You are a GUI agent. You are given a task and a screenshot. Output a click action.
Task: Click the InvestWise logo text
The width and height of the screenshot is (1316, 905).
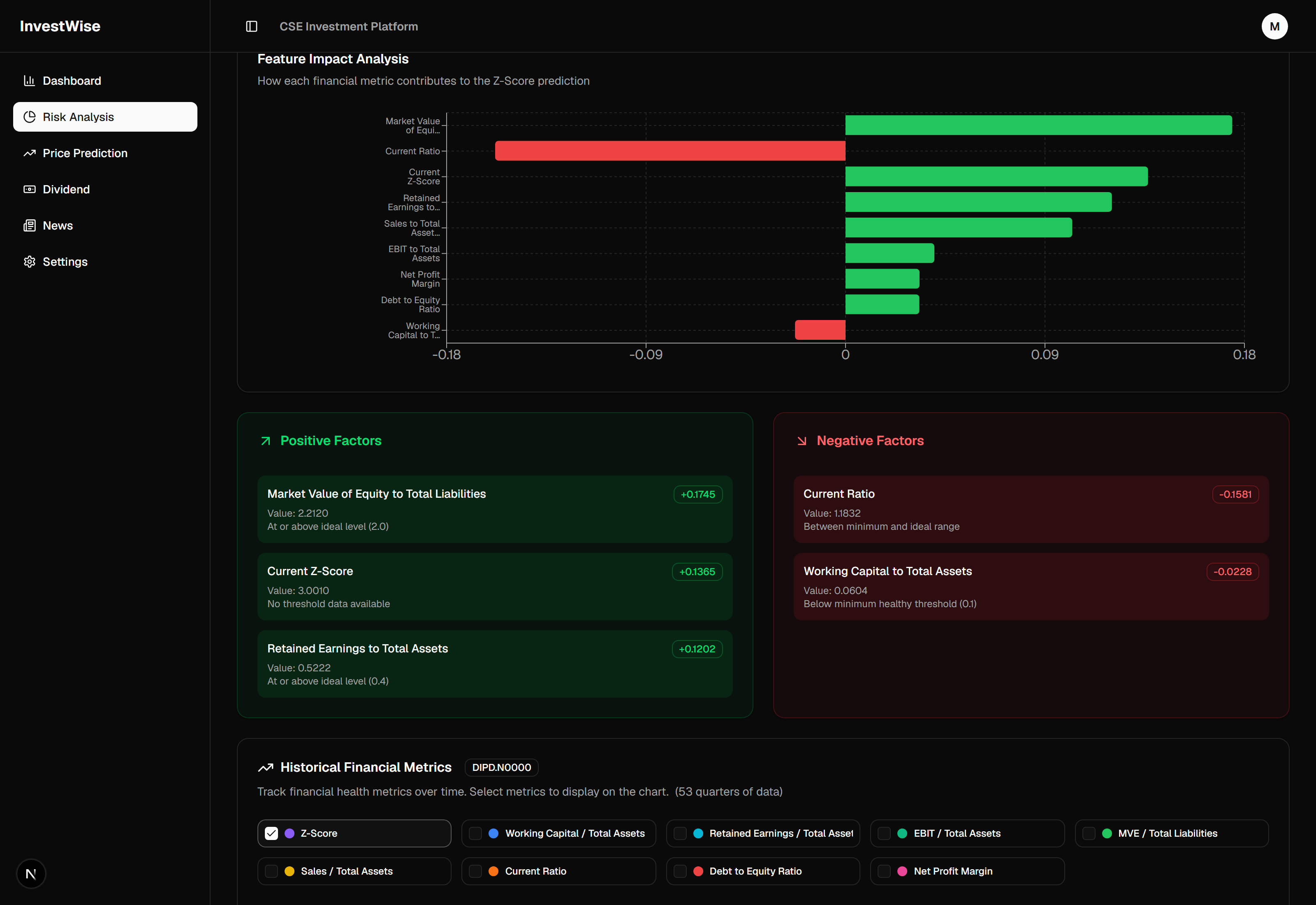60,26
